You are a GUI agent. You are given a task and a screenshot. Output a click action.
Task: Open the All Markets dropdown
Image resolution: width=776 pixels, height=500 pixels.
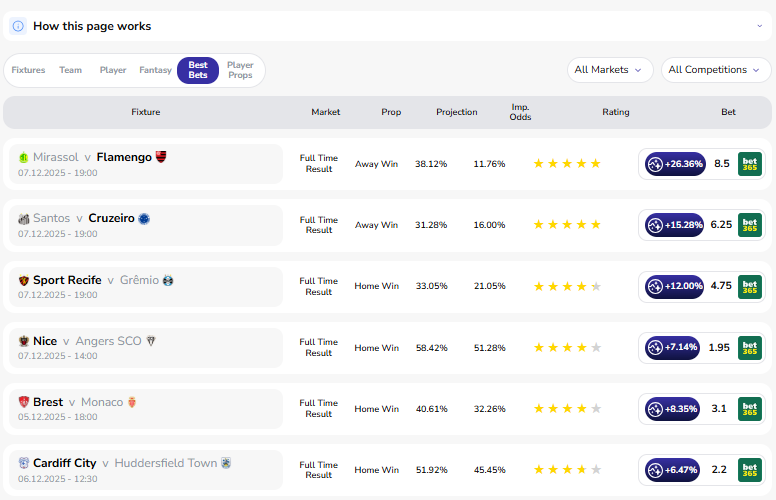point(610,70)
